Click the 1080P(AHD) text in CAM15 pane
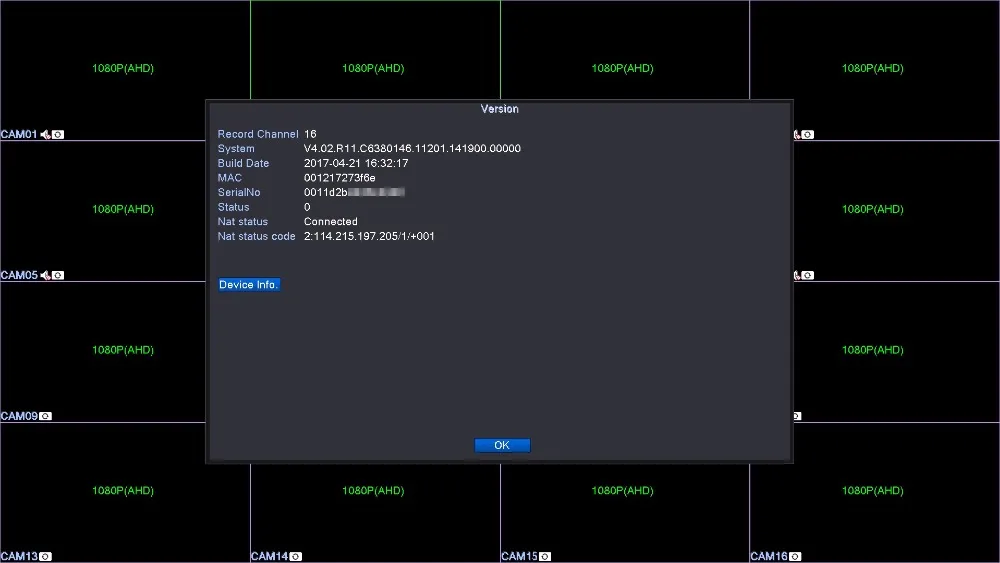This screenshot has width=1000, height=563. [x=622, y=490]
